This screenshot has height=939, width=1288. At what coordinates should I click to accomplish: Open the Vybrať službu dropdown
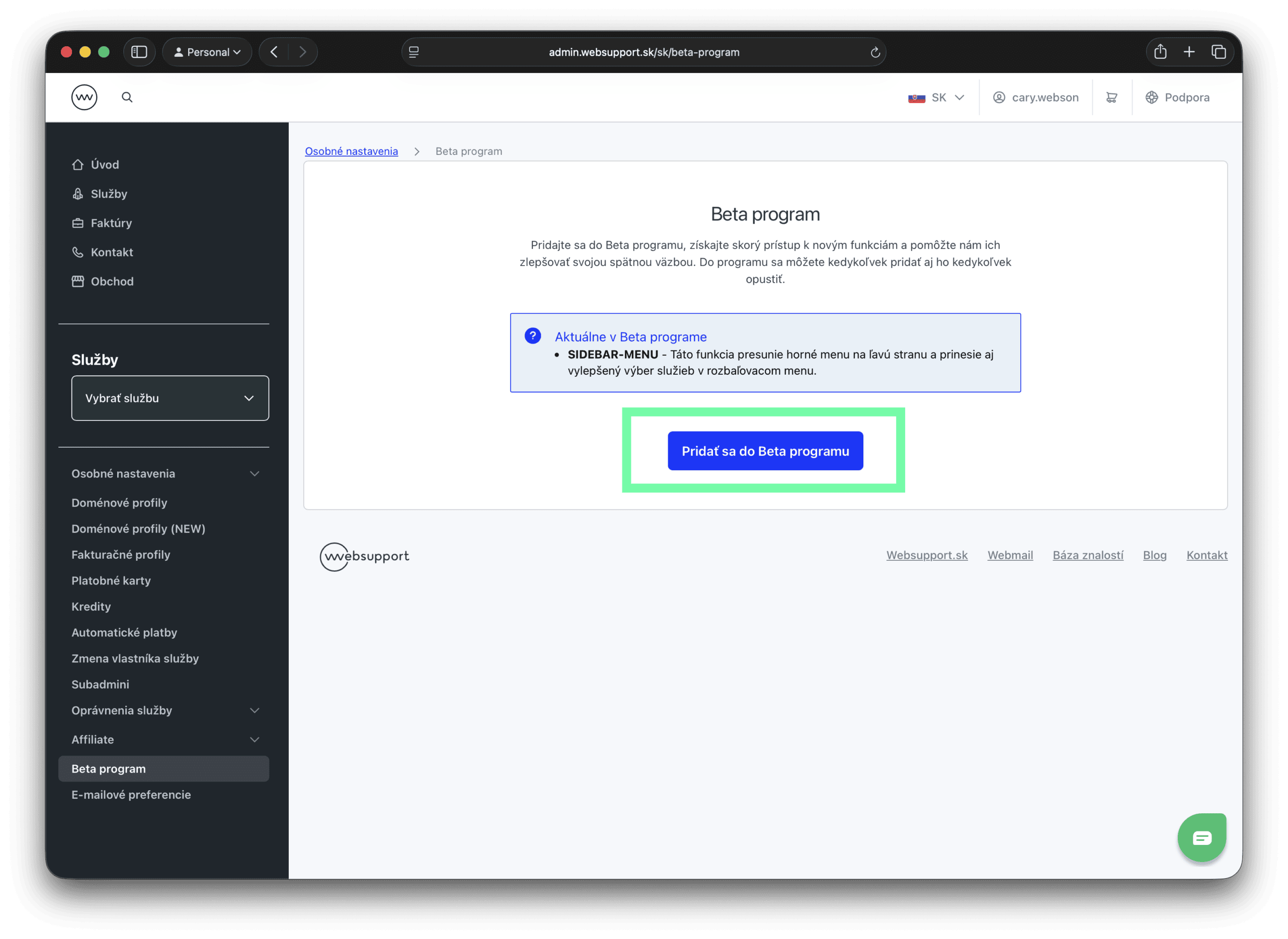[x=170, y=398]
